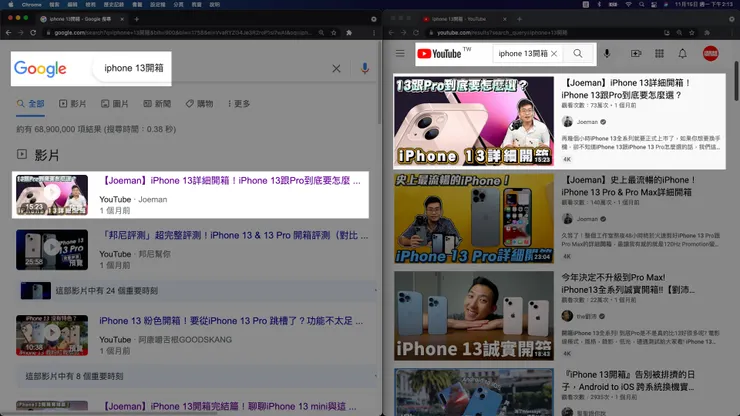Open YouTube hamburger guide menu
740x416 pixels.
click(x=400, y=53)
